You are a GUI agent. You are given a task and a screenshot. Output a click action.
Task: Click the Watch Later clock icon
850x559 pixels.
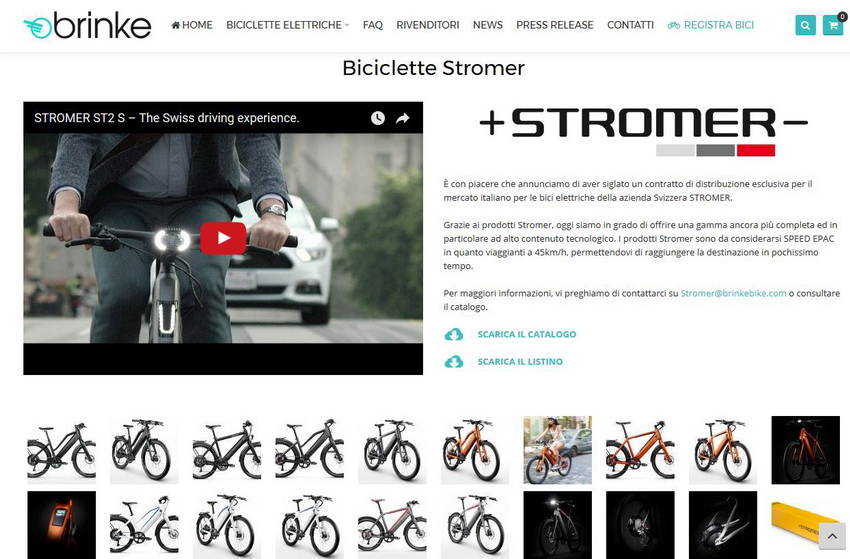point(378,118)
